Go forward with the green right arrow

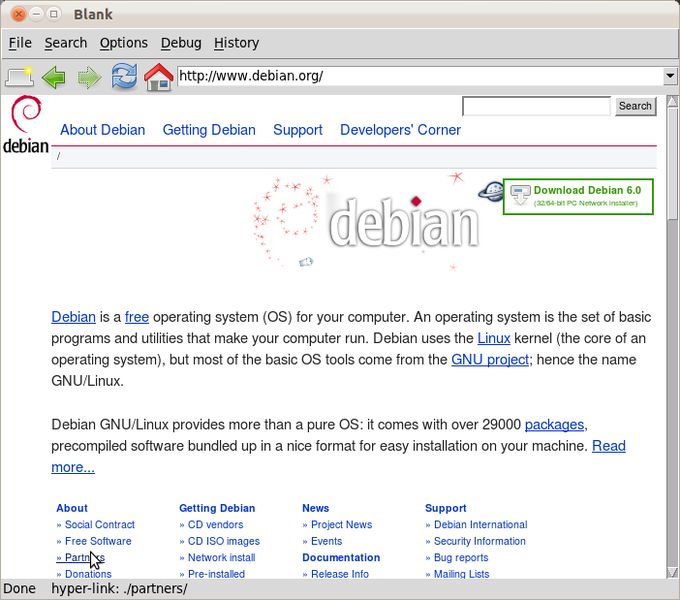[x=89, y=78]
